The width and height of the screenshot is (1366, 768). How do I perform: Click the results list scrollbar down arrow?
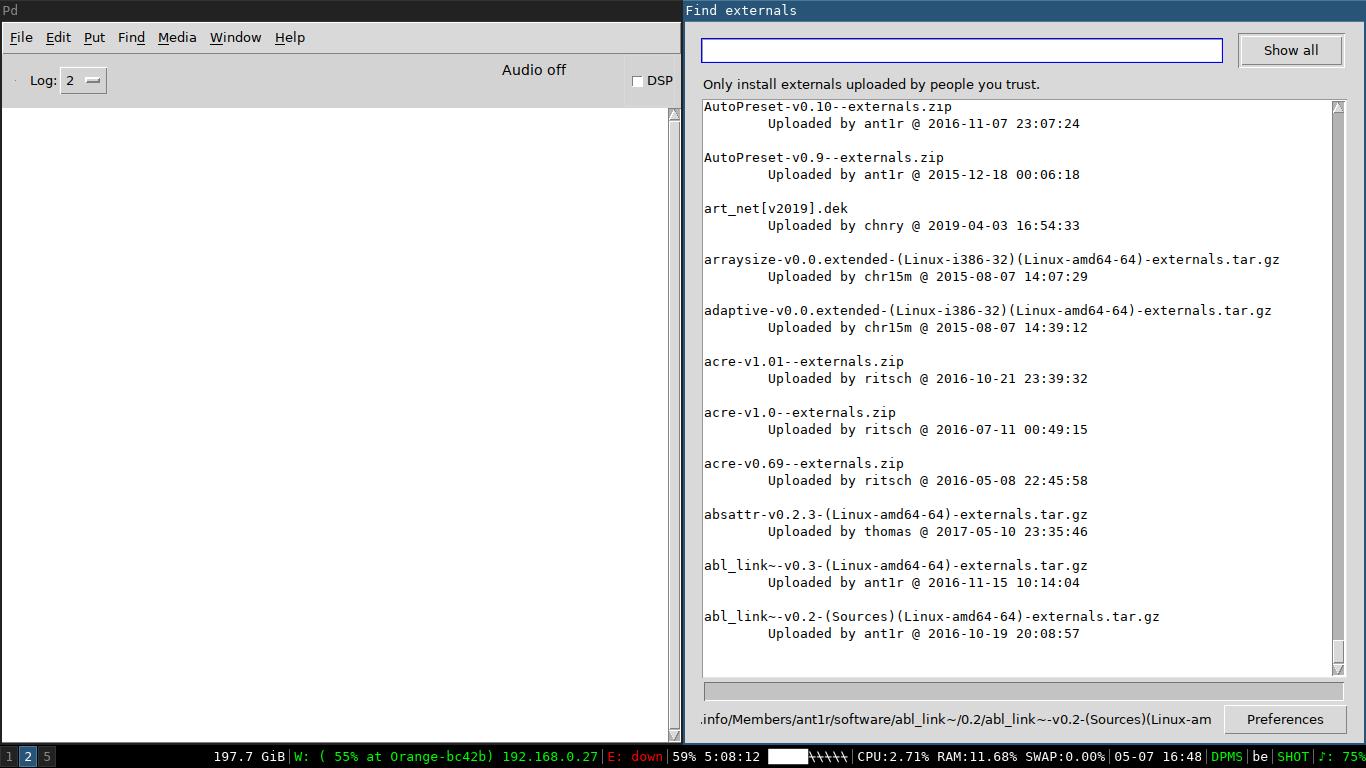click(x=1338, y=669)
